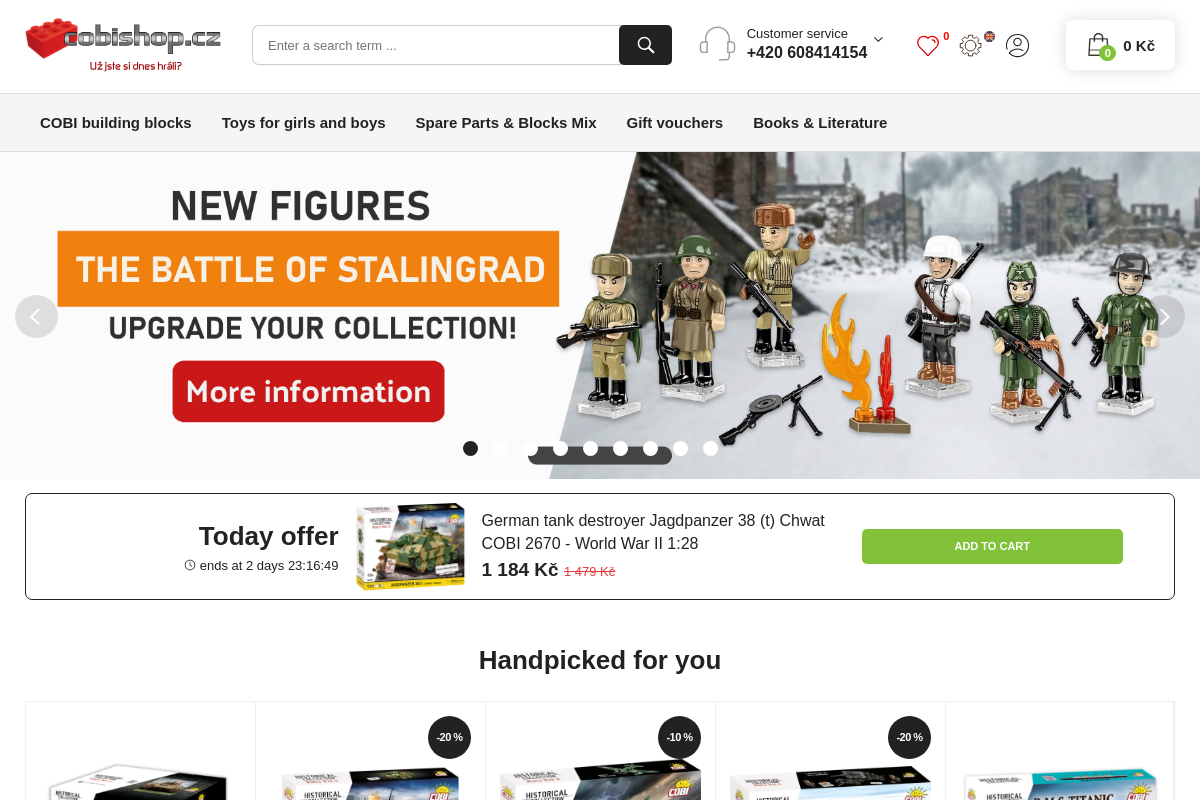
Task: Open the wishlist heart icon
Action: (x=928, y=45)
